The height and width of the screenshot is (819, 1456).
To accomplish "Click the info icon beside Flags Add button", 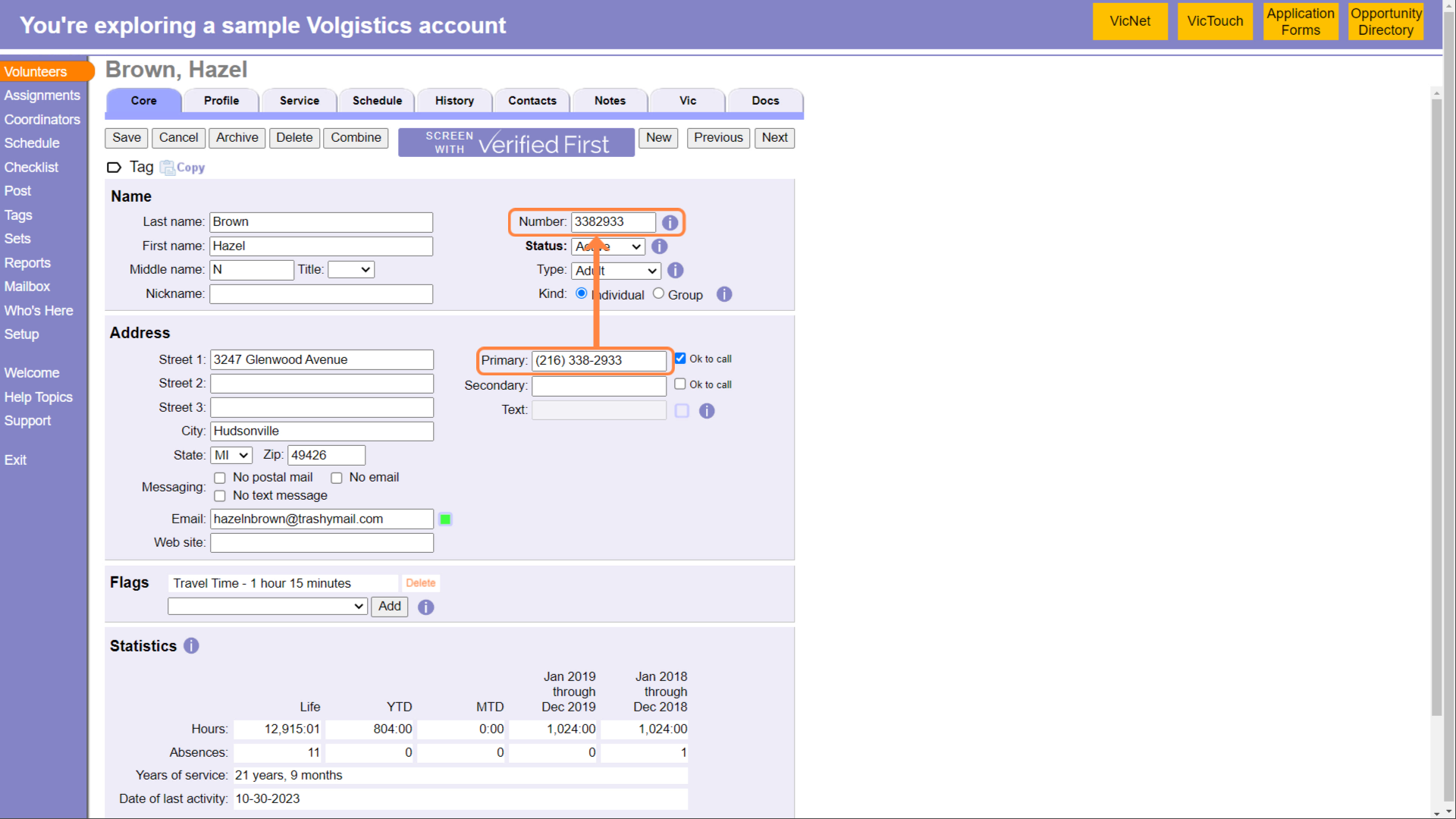I will tap(425, 607).
